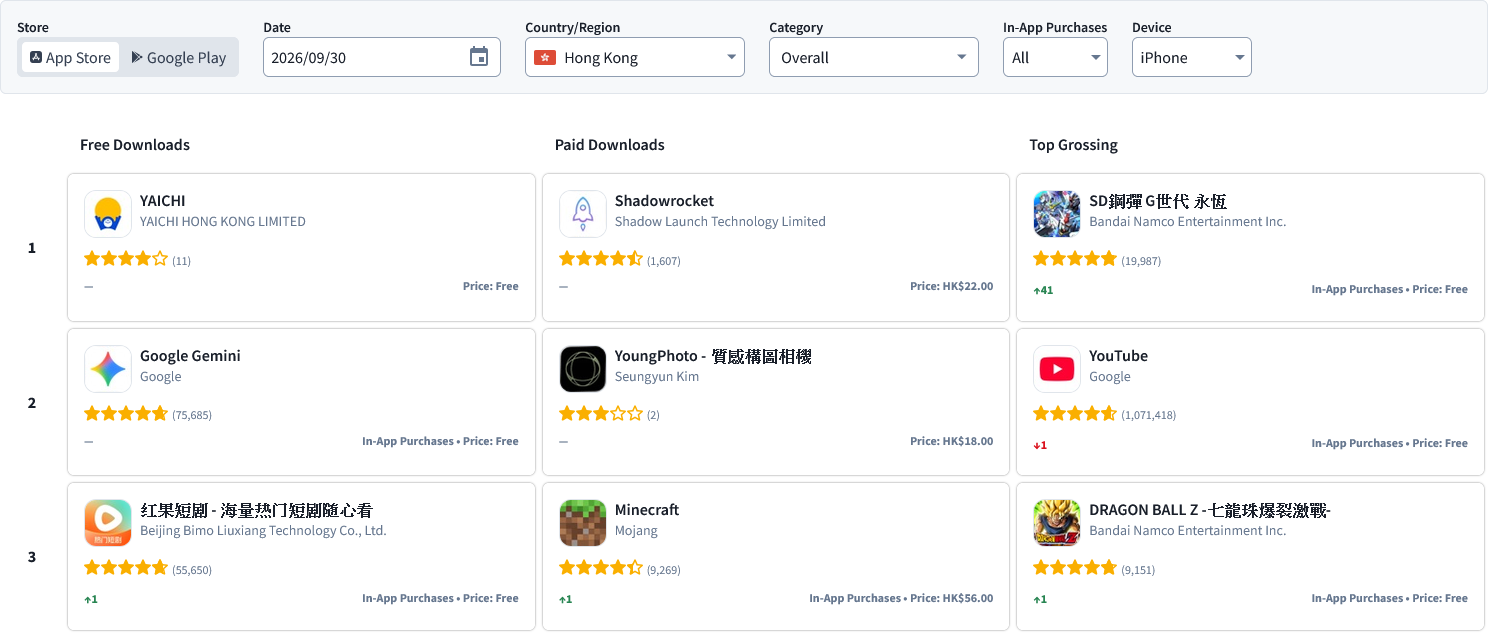Image resolution: width=1489 pixels, height=635 pixels.
Task: Expand the Country/Region Hong Kong dropdown
Action: coord(635,57)
